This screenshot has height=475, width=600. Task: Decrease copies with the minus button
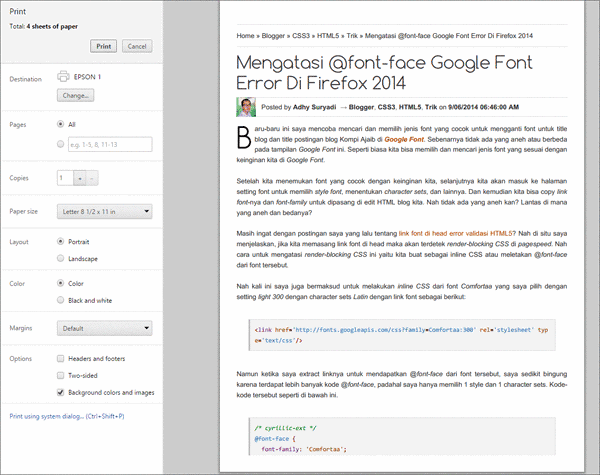92,178
